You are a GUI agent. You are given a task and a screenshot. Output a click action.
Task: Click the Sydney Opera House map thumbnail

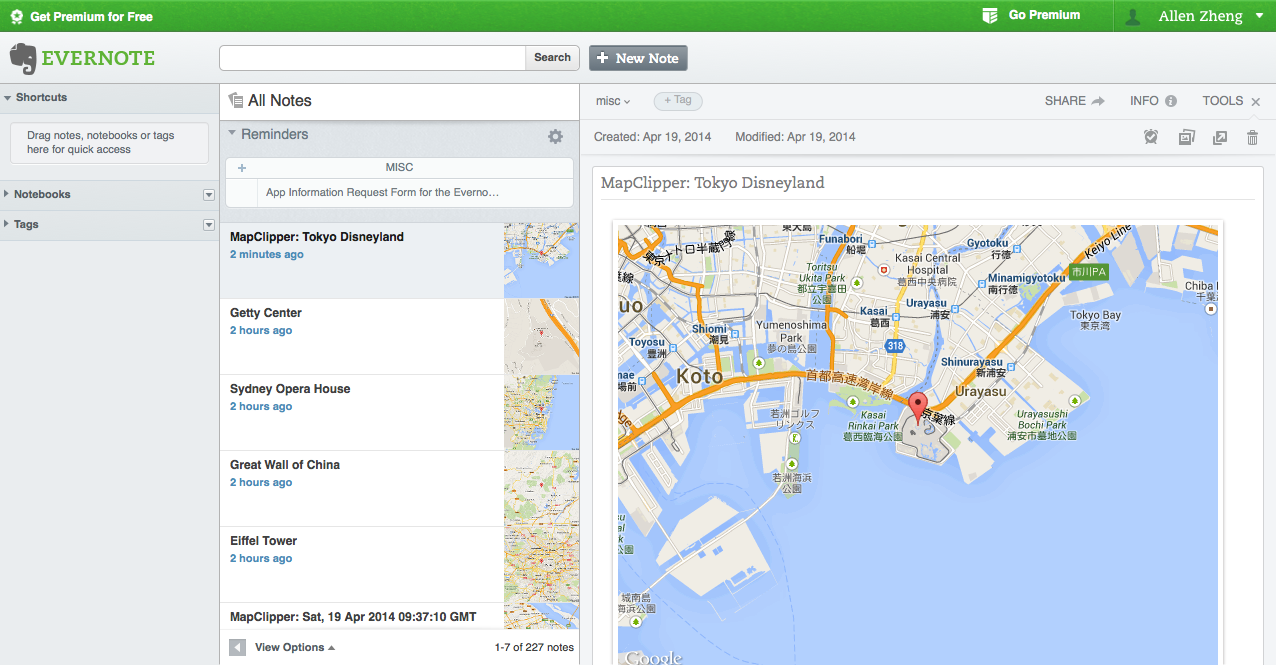pos(541,413)
